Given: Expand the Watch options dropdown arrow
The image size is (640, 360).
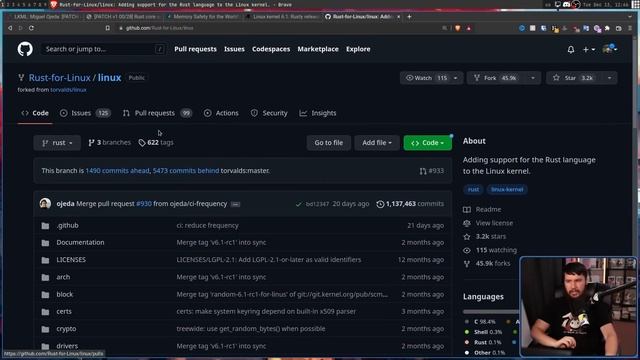Looking at the screenshot, I should pyautogui.click(x=456, y=78).
